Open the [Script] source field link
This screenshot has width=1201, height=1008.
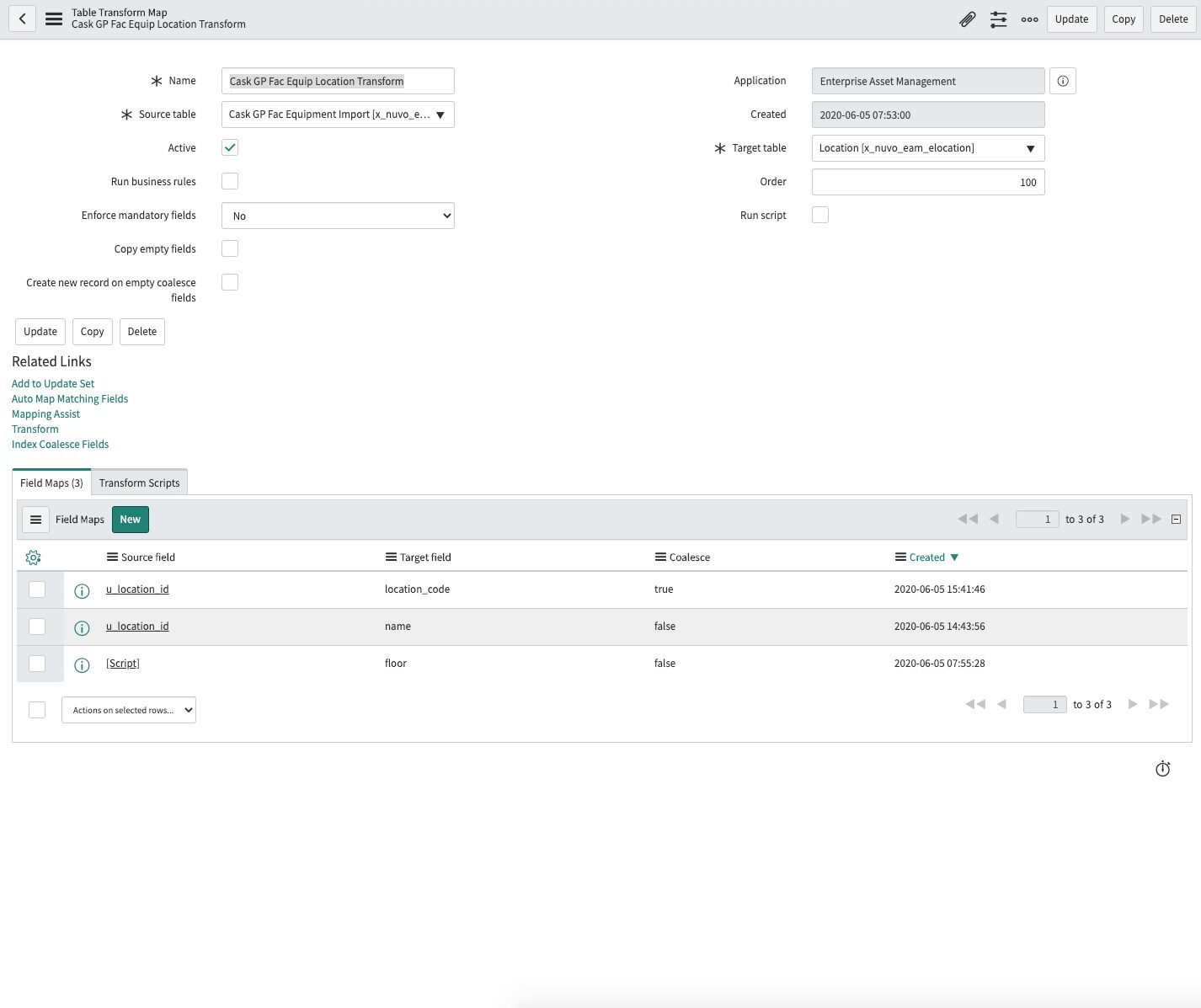click(123, 664)
